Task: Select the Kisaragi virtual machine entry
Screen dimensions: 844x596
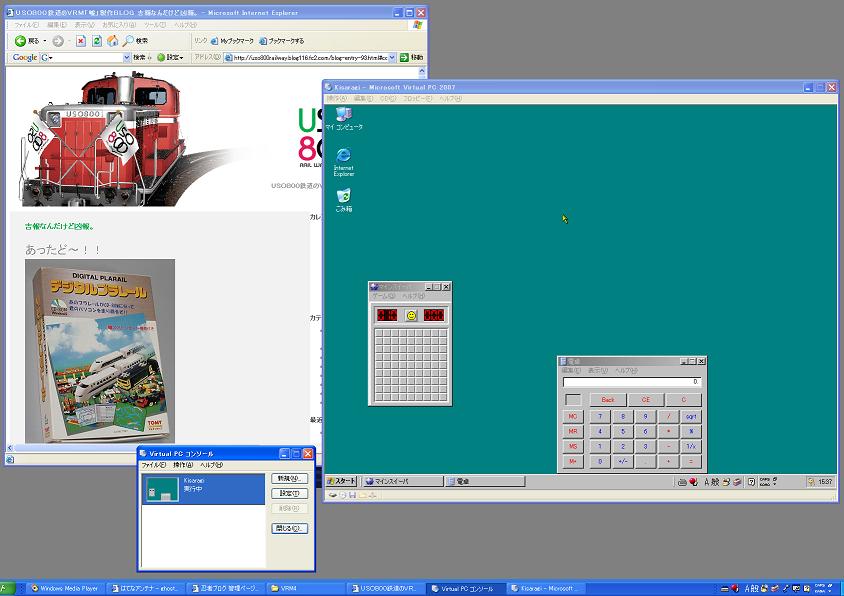Action: pos(203,489)
